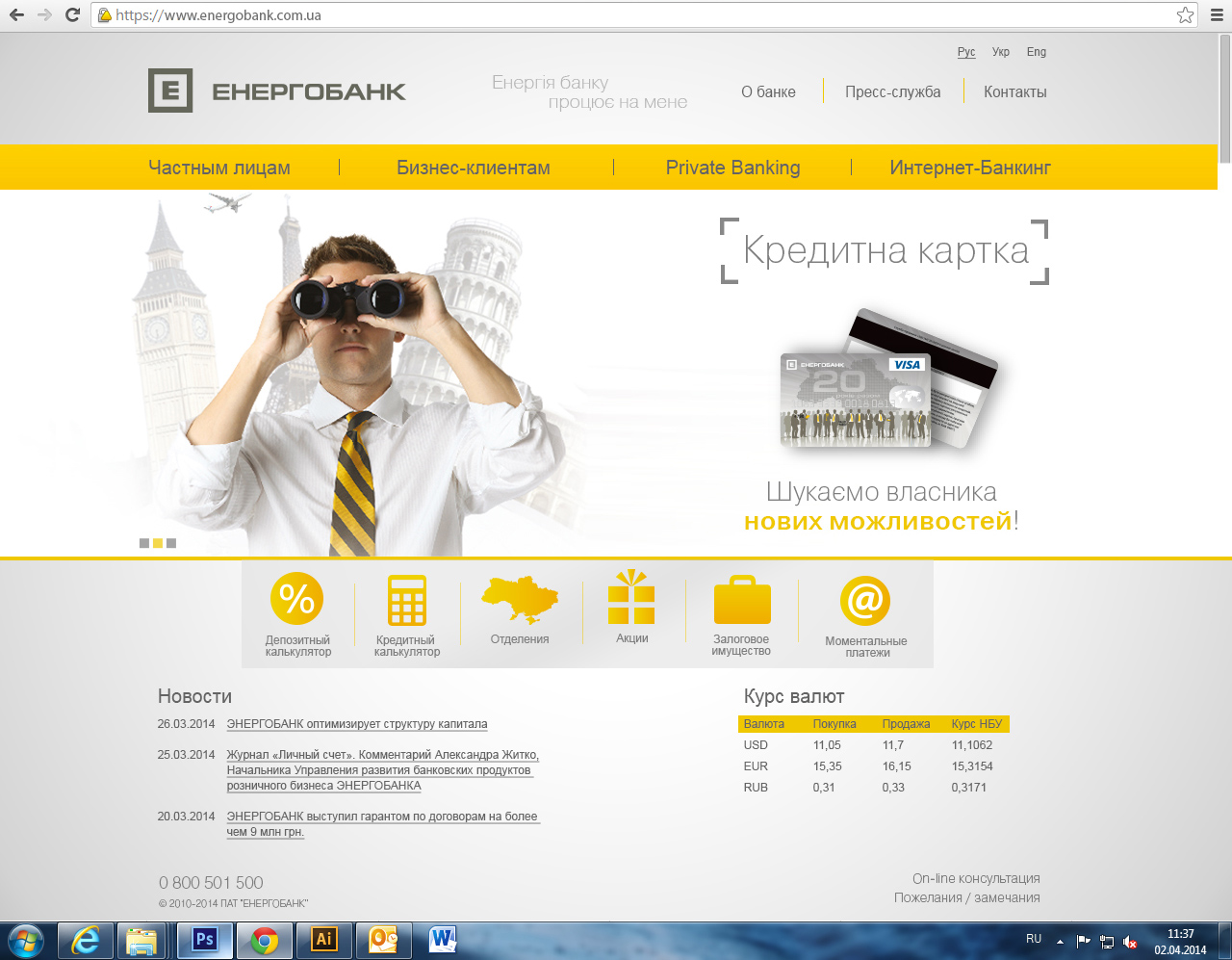Open Windows Explorer from the taskbar
Image resolution: width=1232 pixels, height=960 pixels.
(x=141, y=940)
